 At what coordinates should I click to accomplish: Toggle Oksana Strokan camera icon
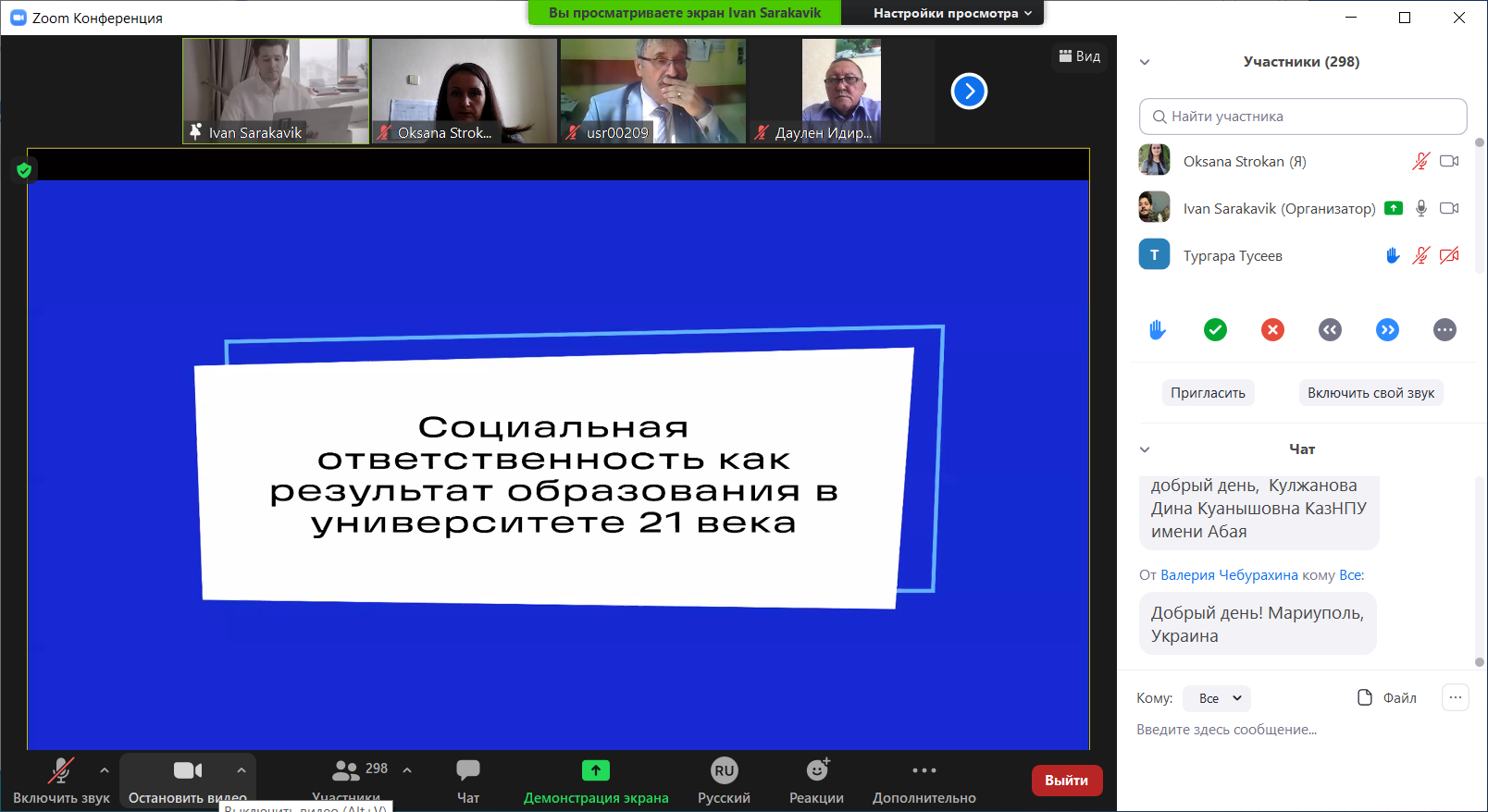[x=1449, y=161]
